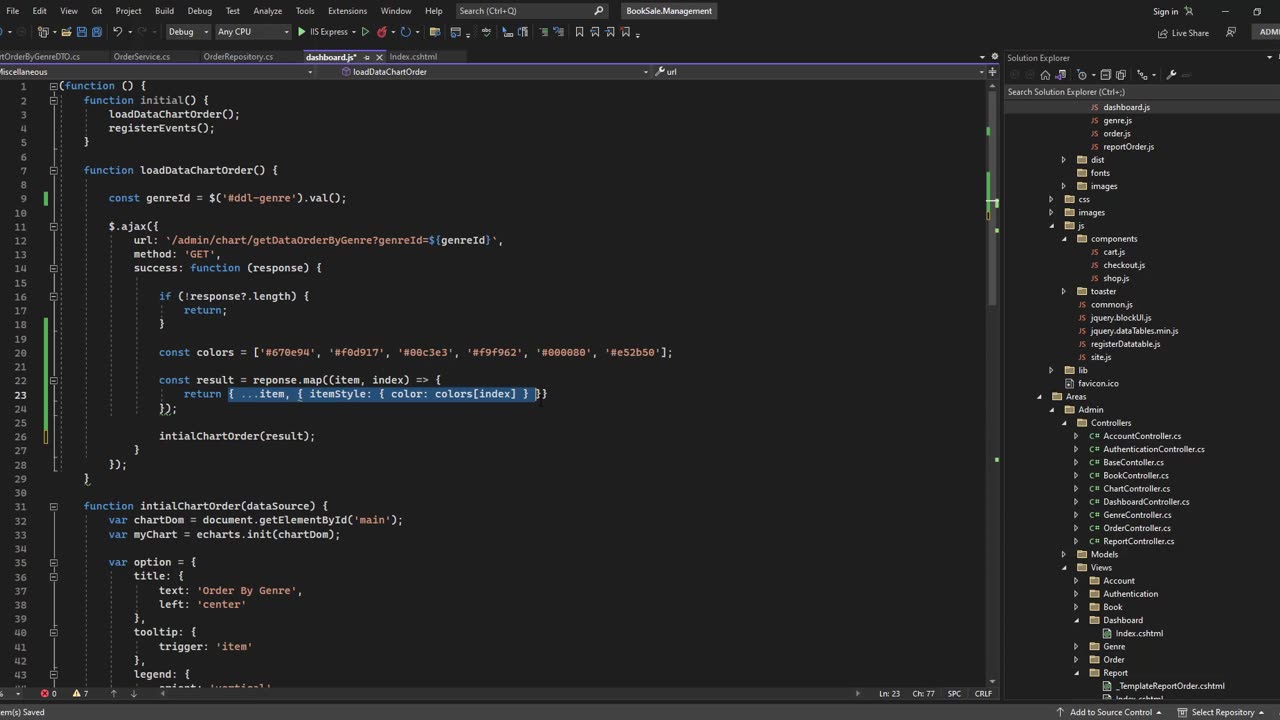The image size is (1280, 720).
Task: Select _TemplateReportOrder.cshtml file
Action: pyautogui.click(x=1170, y=686)
